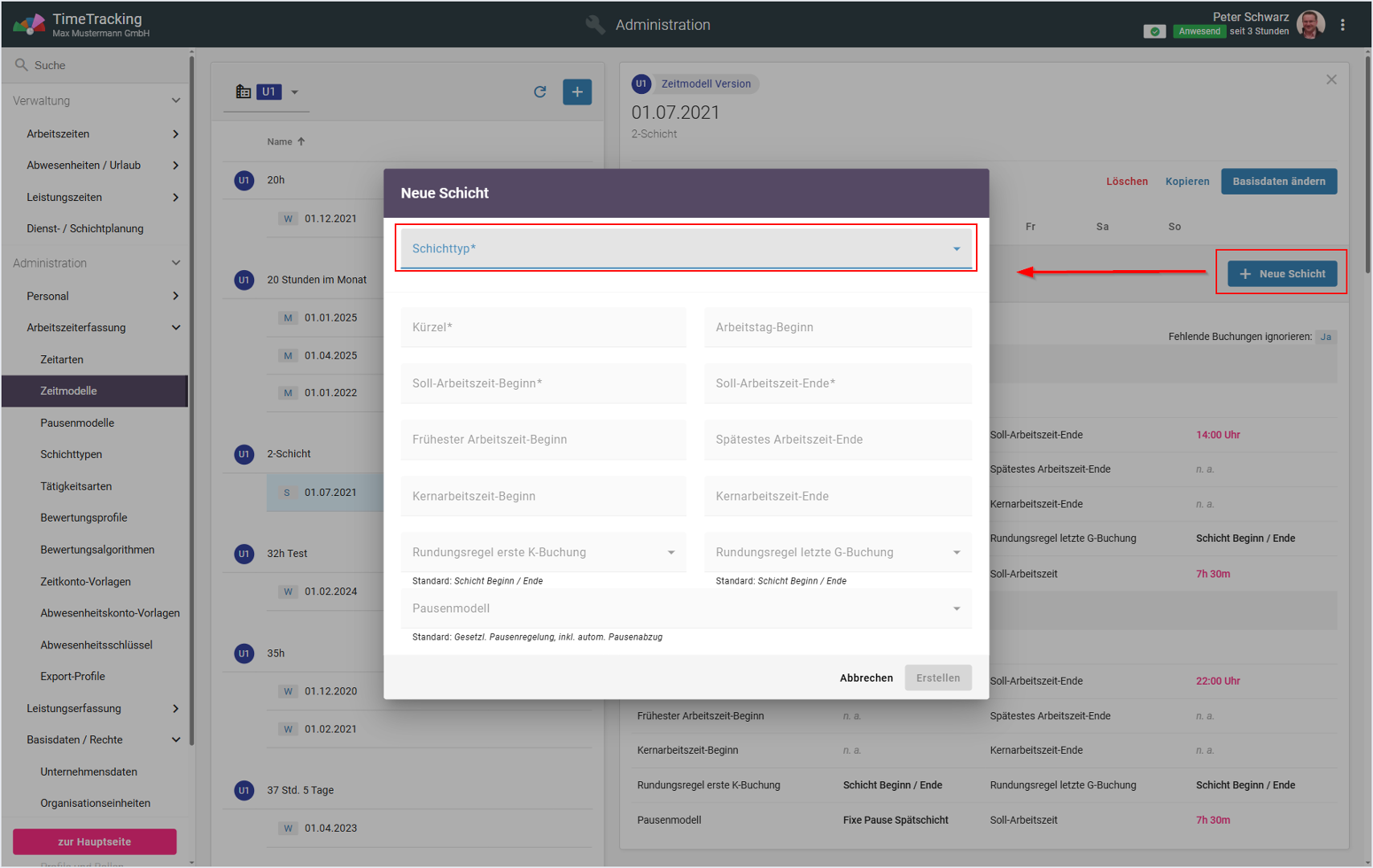Click Peter Schwarz's profile avatar
Screen dimensions: 1373x868
tap(1310, 25)
